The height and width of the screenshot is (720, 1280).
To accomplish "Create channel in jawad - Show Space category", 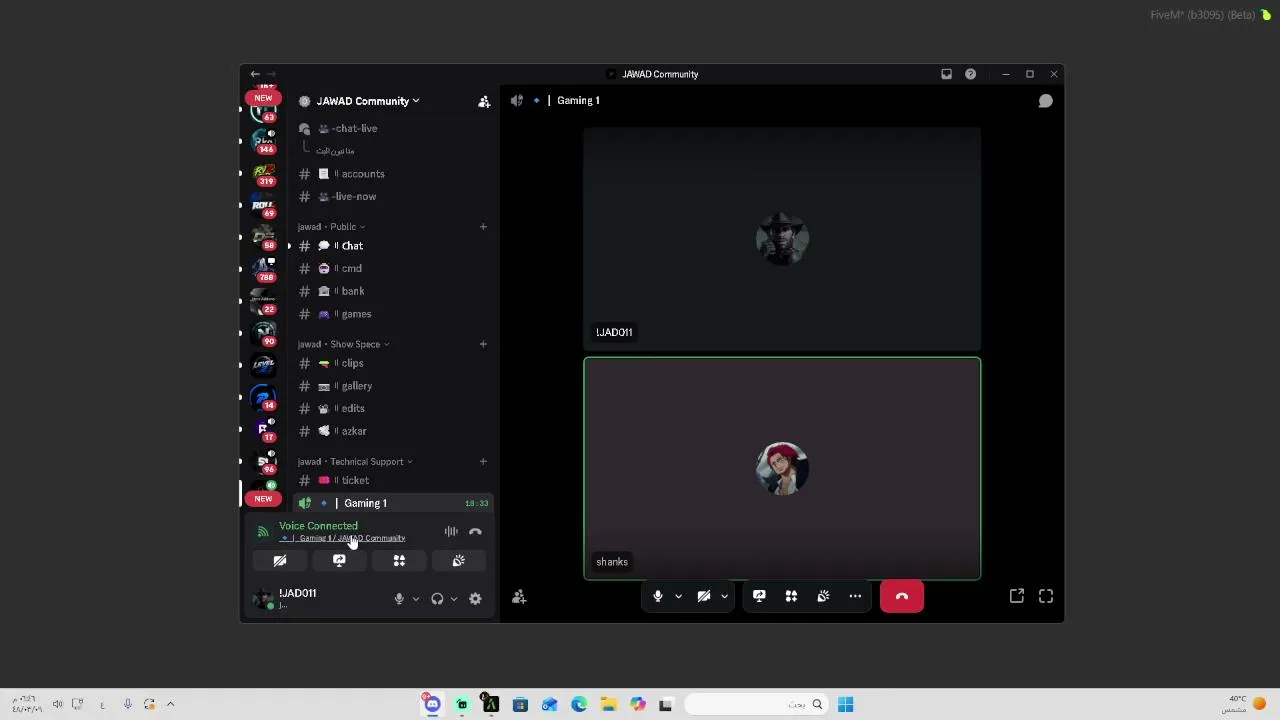I will (x=483, y=344).
